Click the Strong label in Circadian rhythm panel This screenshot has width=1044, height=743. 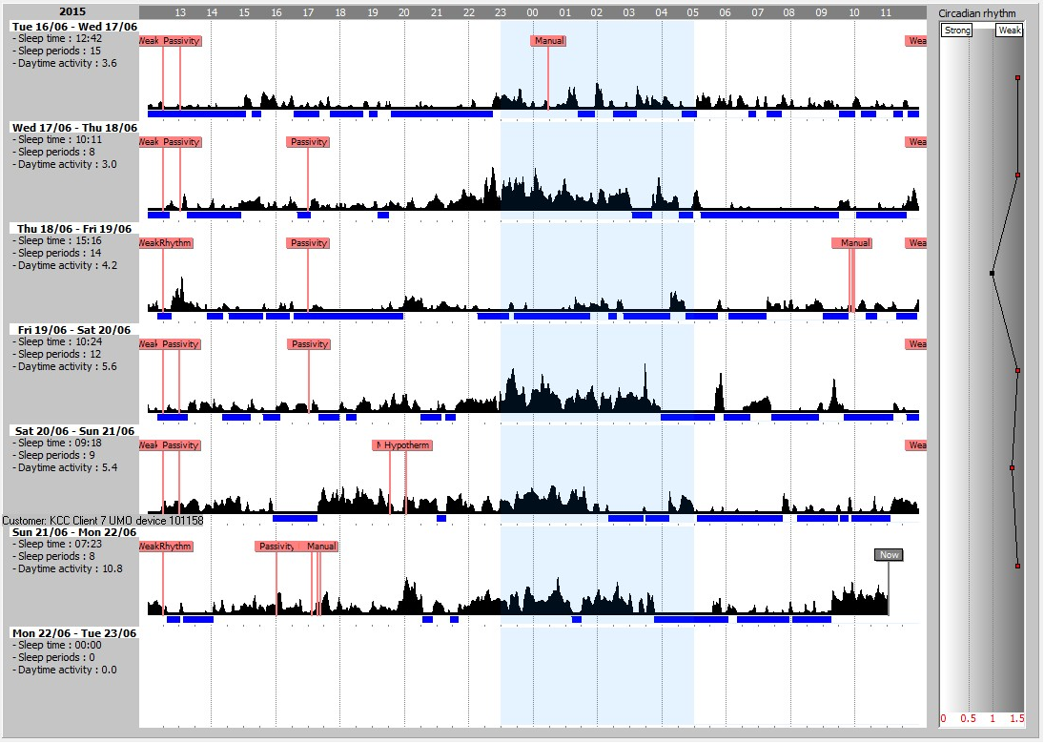tap(957, 31)
